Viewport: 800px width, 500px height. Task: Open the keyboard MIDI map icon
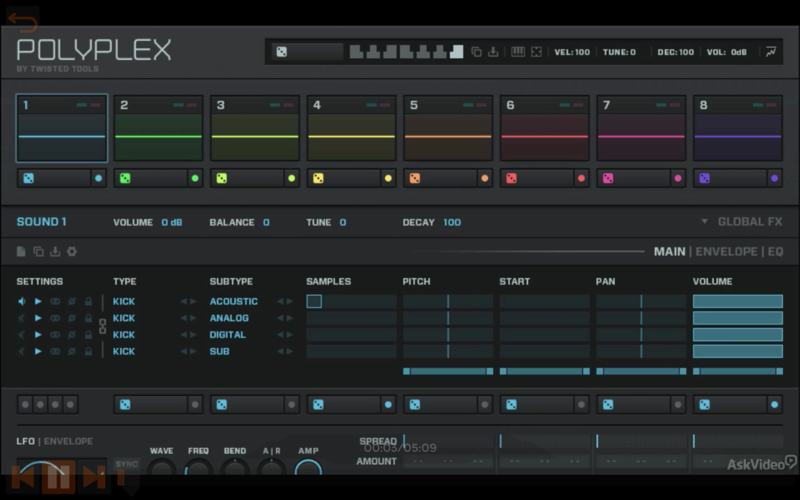pos(518,52)
